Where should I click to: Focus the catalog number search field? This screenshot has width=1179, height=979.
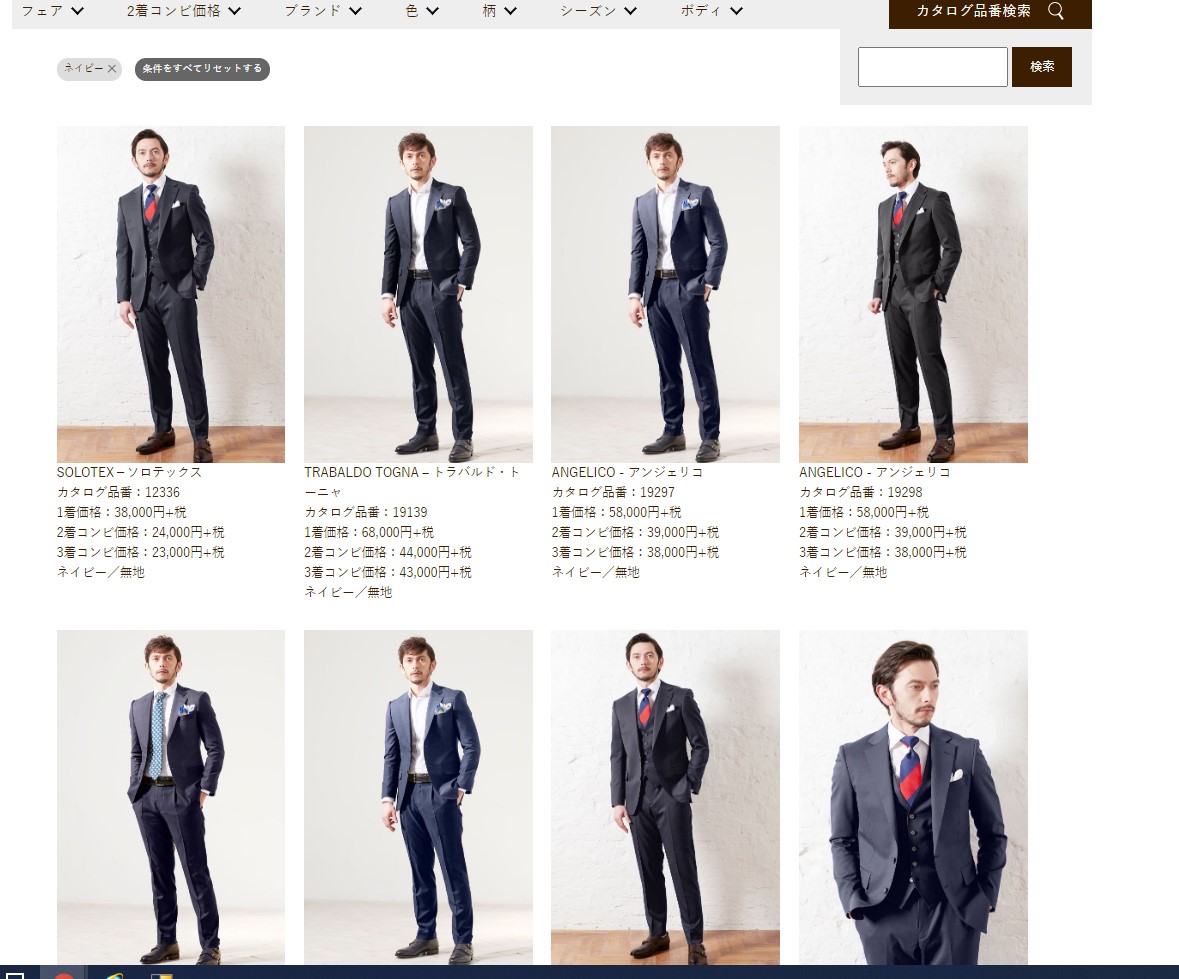[x=932, y=67]
